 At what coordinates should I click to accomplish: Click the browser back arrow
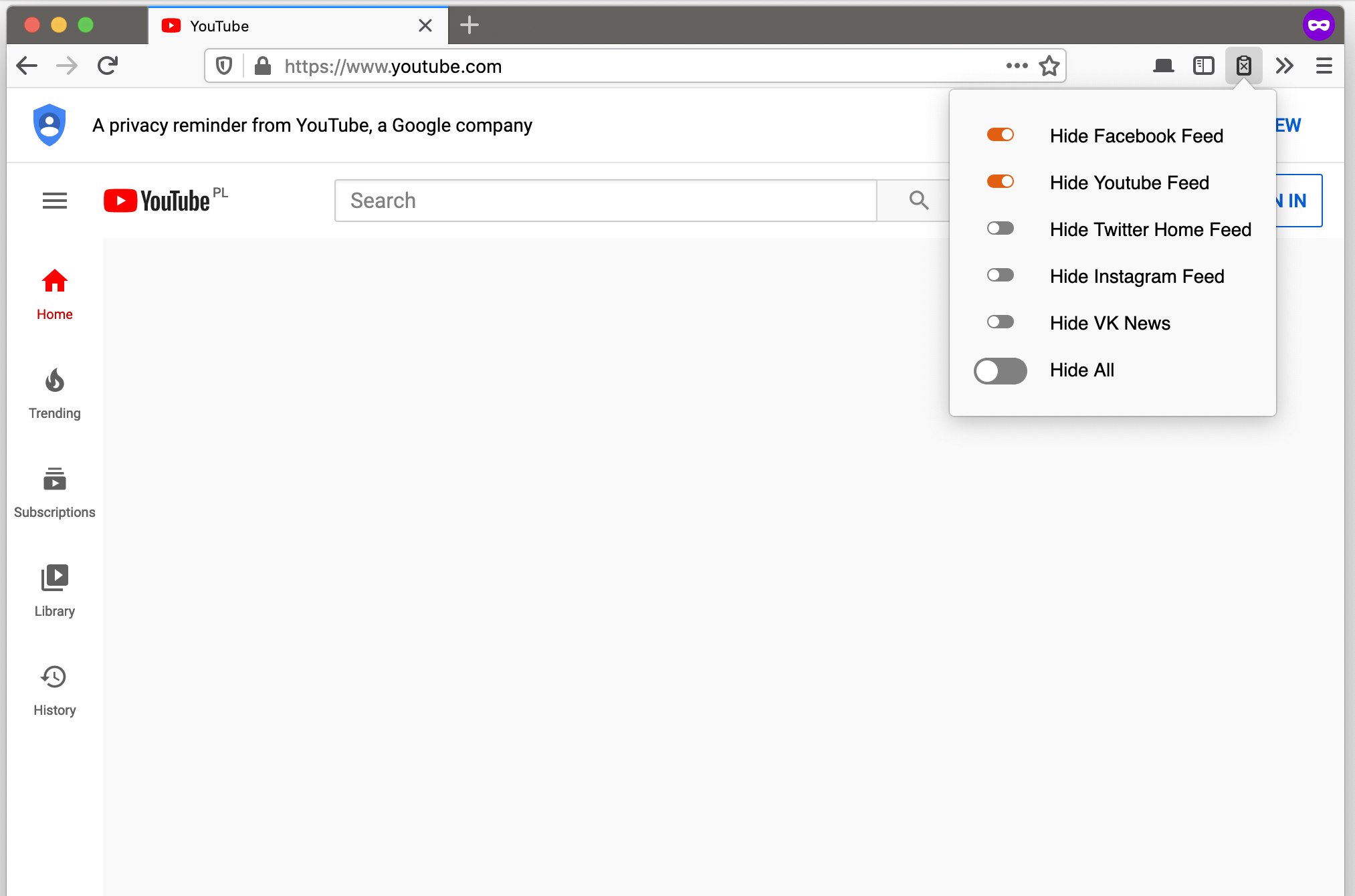click(27, 66)
